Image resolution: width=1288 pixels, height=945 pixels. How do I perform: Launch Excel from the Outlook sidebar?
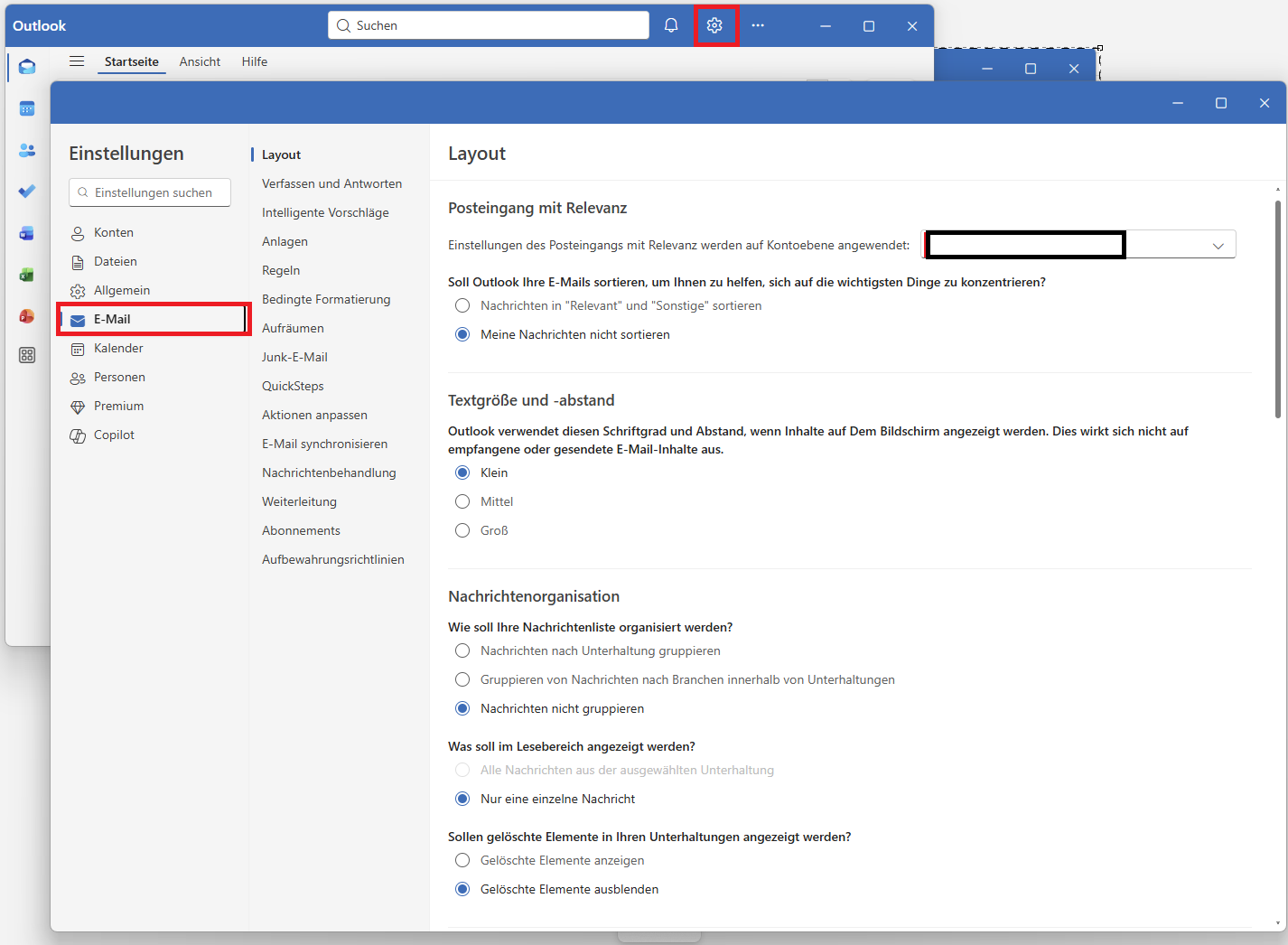point(27,275)
